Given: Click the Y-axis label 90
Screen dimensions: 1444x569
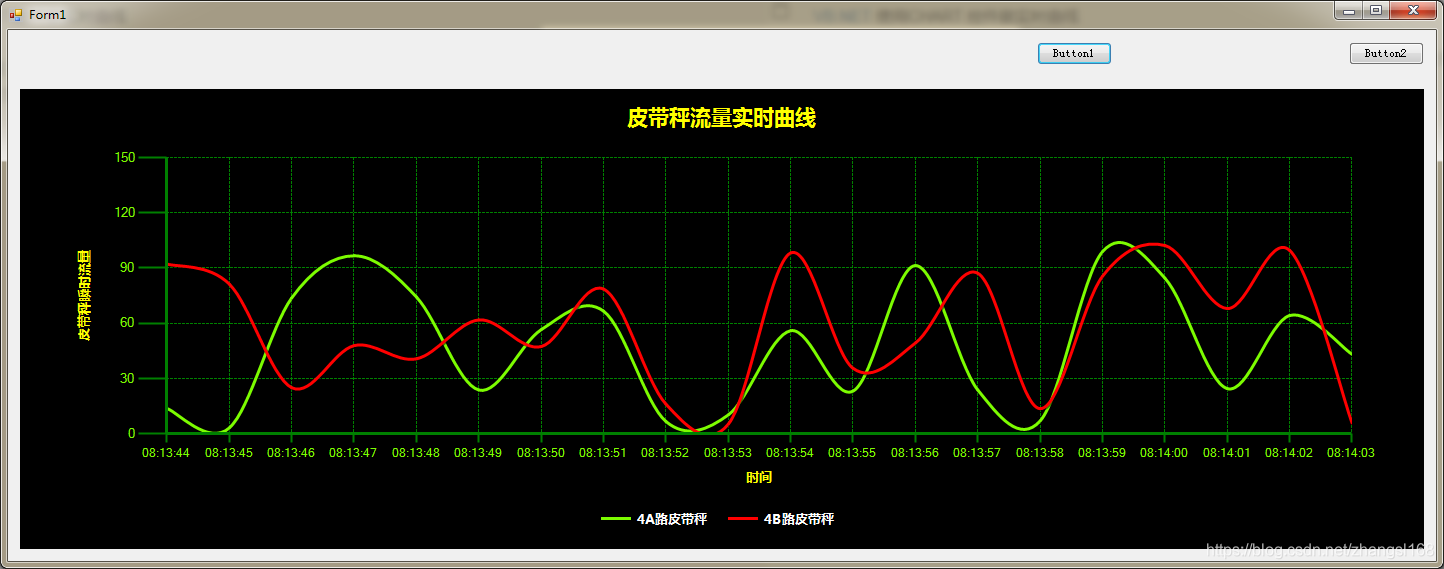Looking at the screenshot, I should (128, 267).
